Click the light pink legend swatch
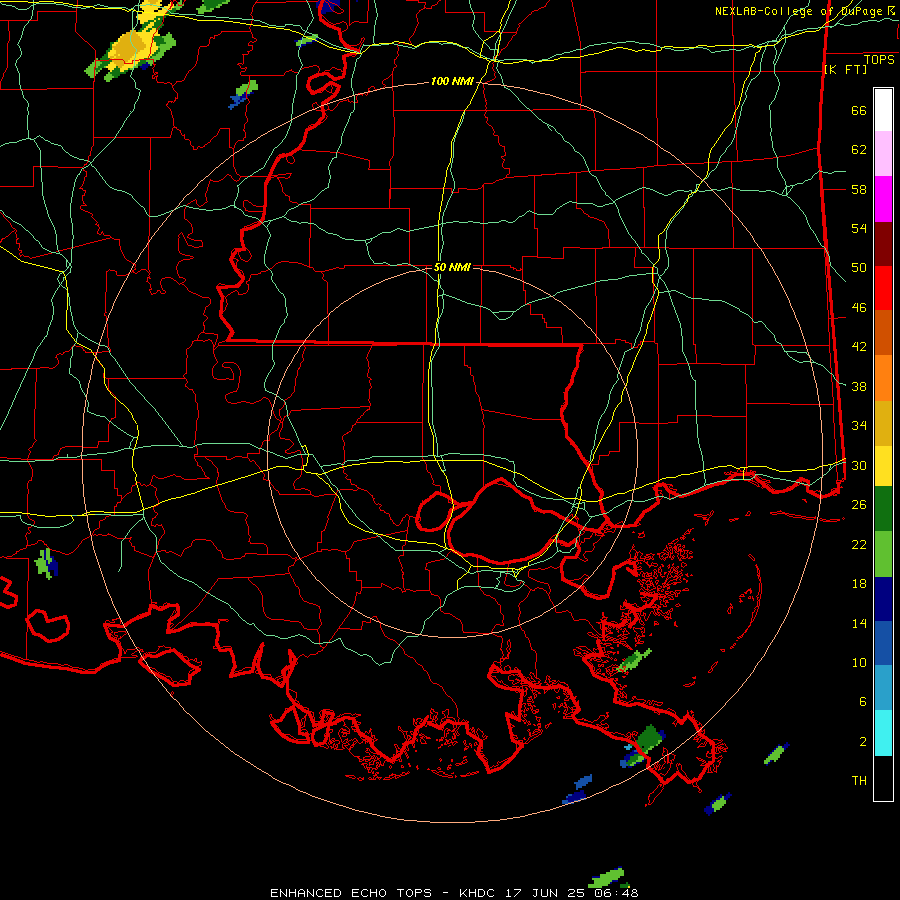 (x=883, y=154)
